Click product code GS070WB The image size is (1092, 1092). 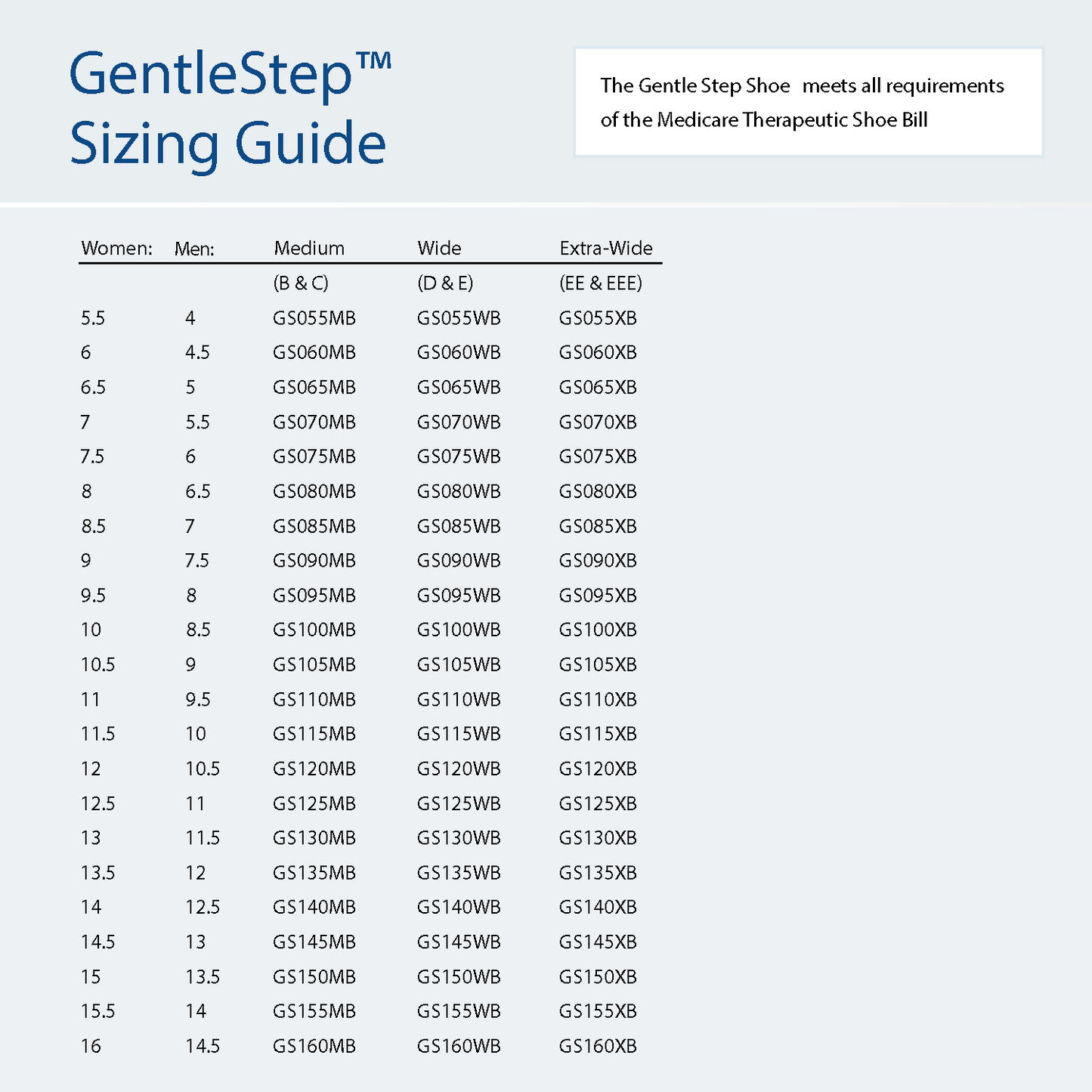pyautogui.click(x=459, y=422)
